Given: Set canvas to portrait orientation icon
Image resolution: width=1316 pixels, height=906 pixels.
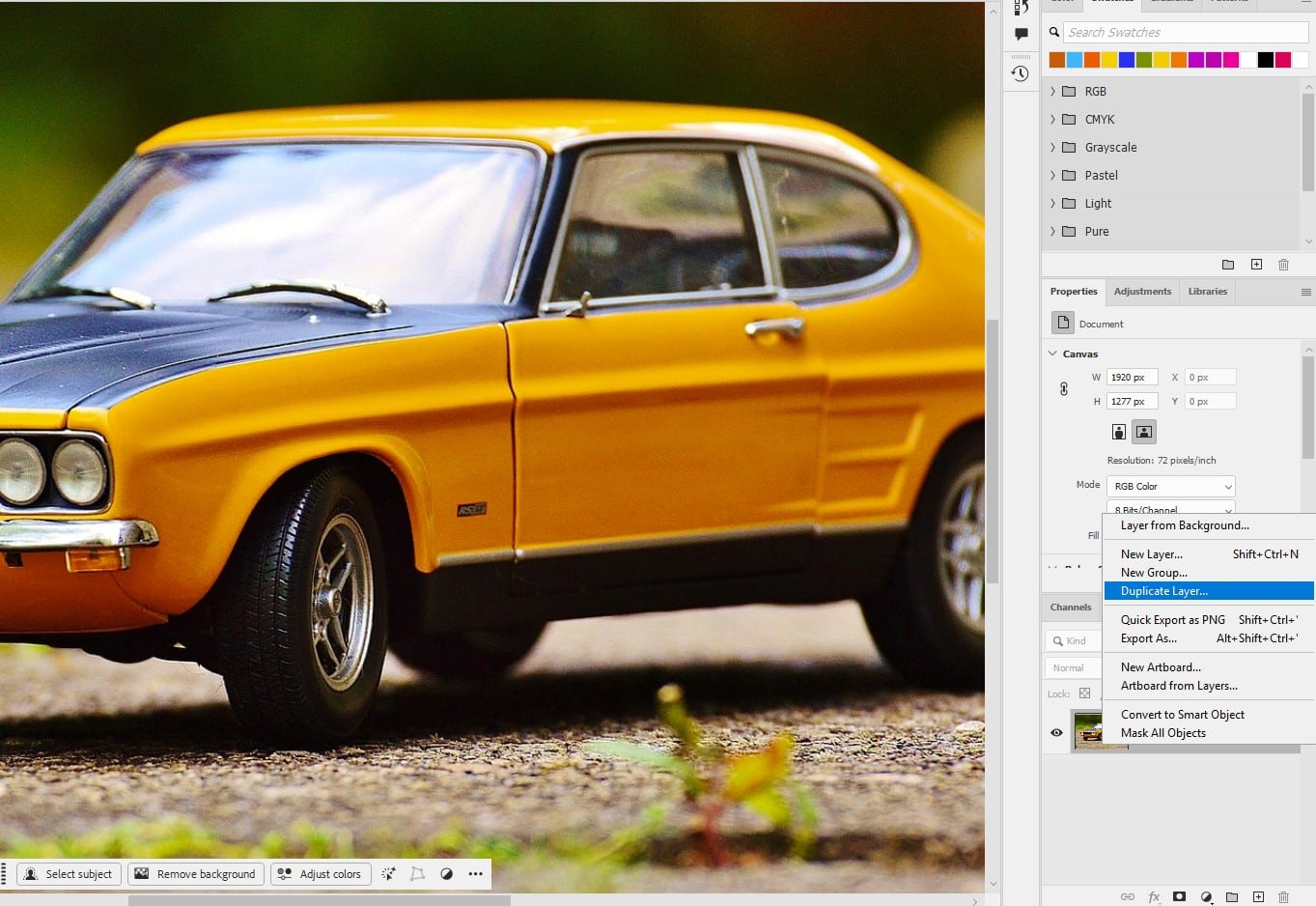Looking at the screenshot, I should [1119, 432].
